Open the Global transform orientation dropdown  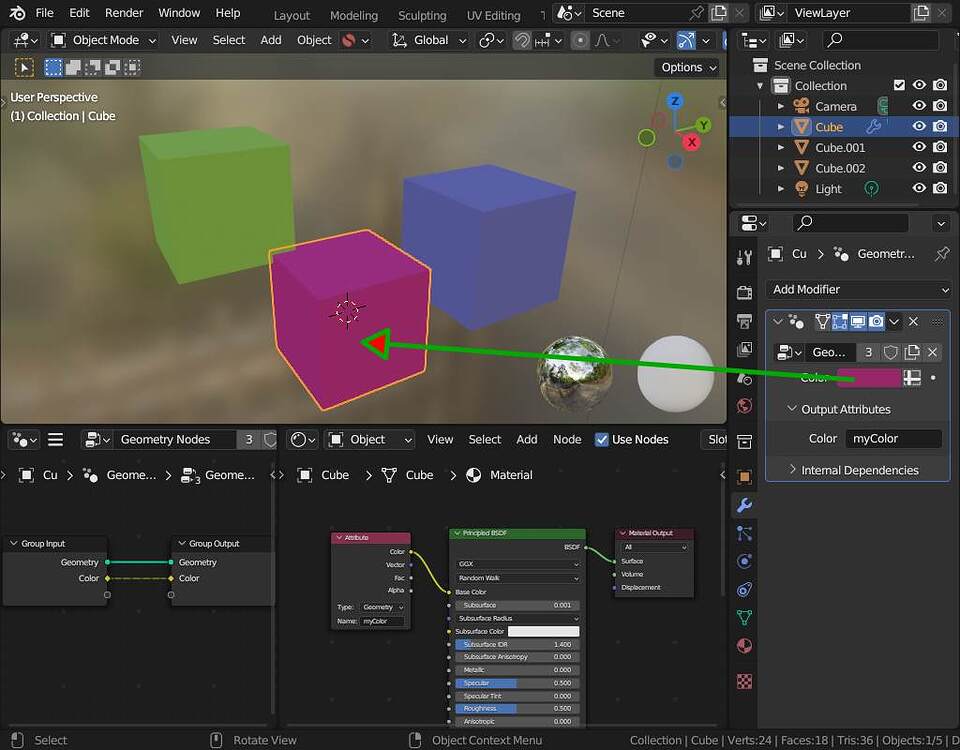(430, 40)
